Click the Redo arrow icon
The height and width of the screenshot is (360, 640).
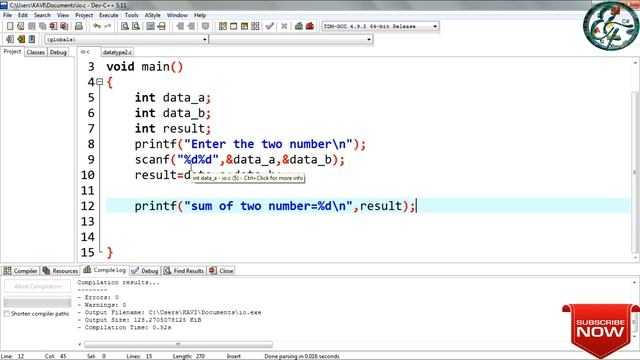pyautogui.click(x=108, y=26)
